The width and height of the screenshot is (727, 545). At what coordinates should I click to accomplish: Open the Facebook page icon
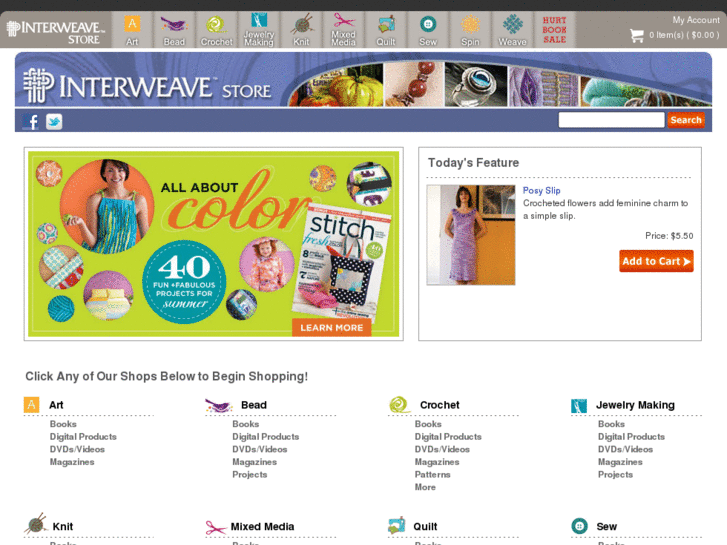pos(31,122)
